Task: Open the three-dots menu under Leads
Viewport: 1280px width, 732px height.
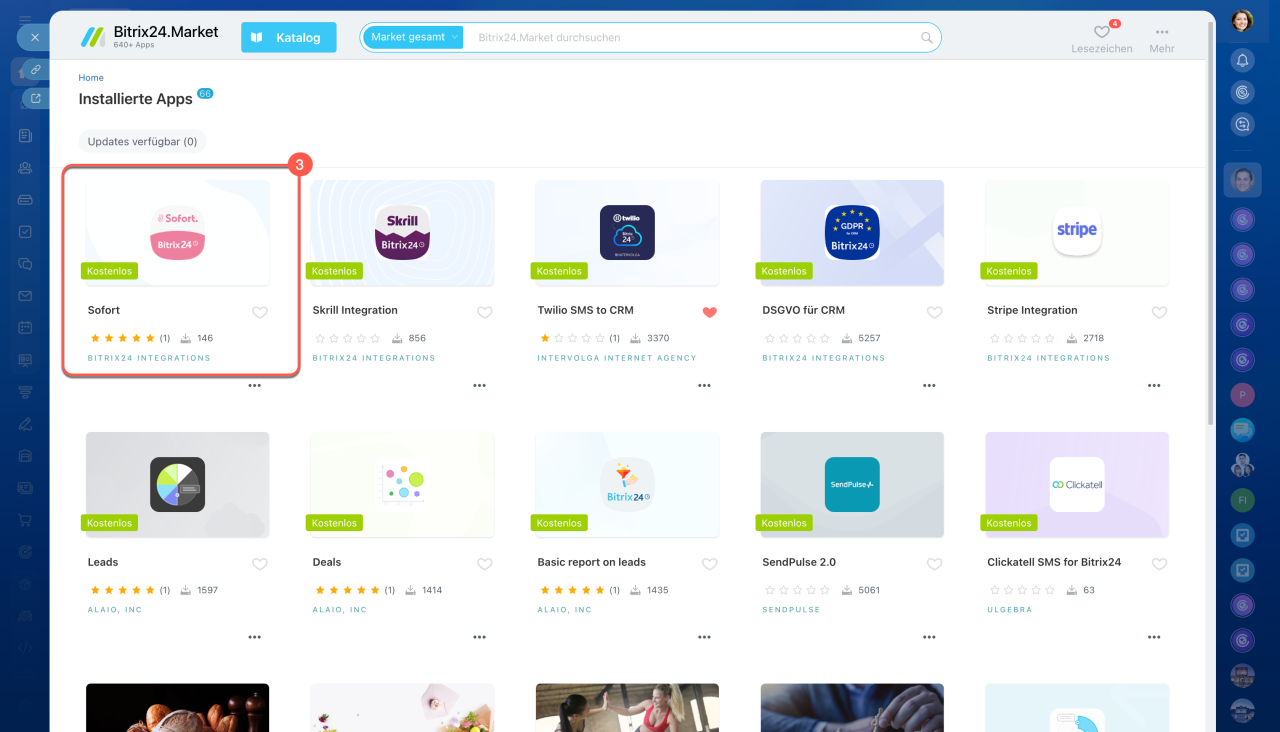Action: [x=255, y=637]
